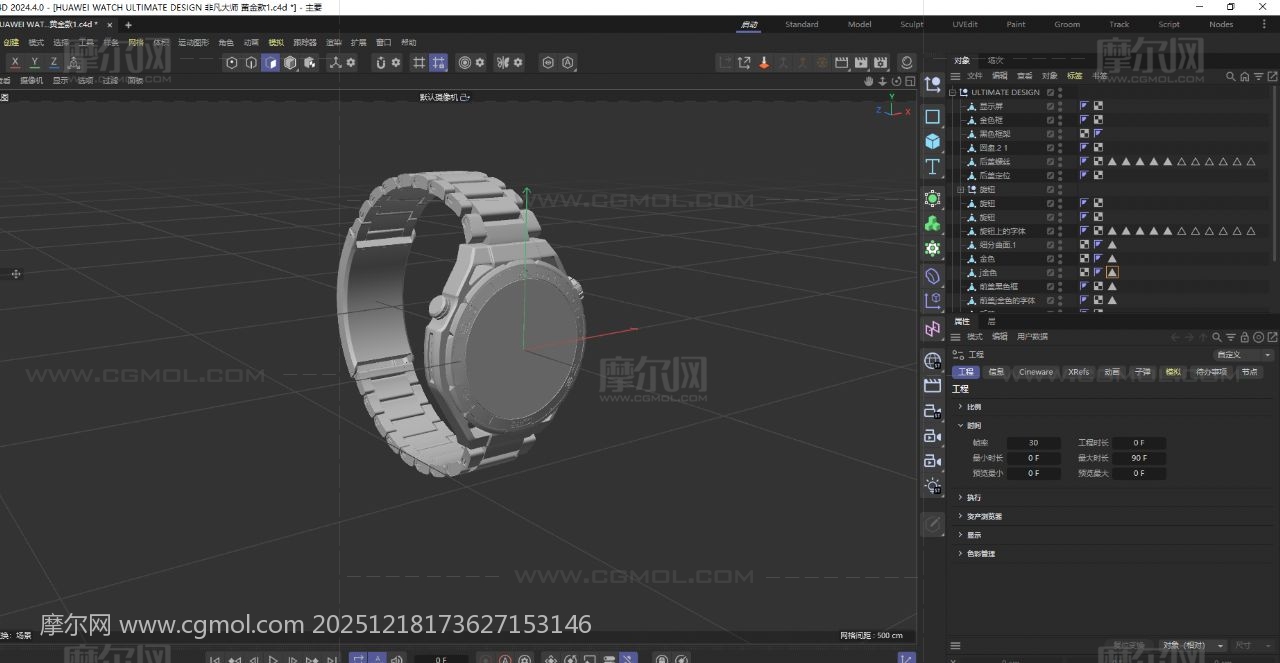Toggle visibility dots for 金色框 object
1280x663 pixels.
(x=1060, y=120)
